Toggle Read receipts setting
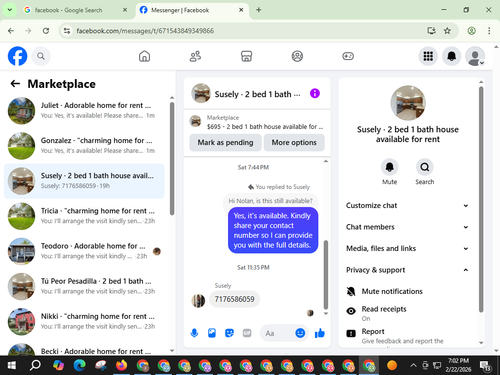This screenshot has height=375, width=500. (x=407, y=313)
